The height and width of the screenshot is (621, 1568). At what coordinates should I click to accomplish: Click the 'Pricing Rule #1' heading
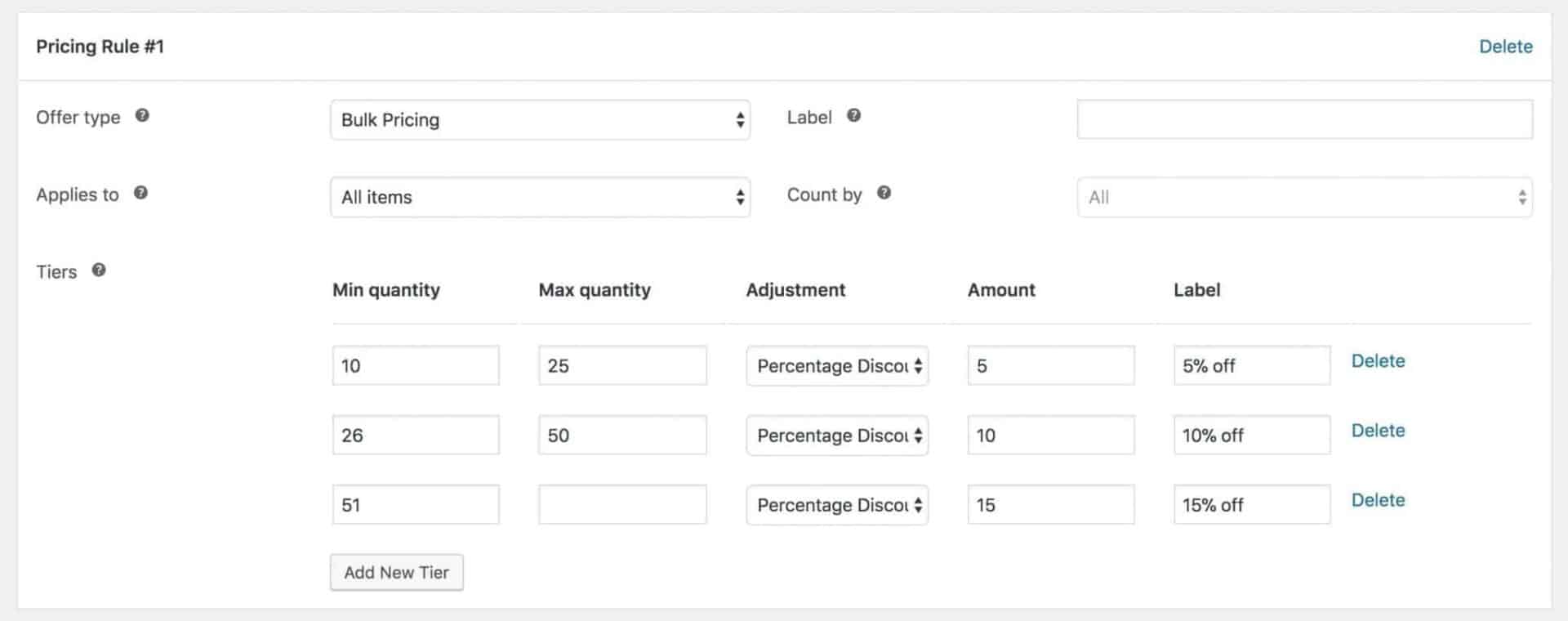[x=100, y=47]
